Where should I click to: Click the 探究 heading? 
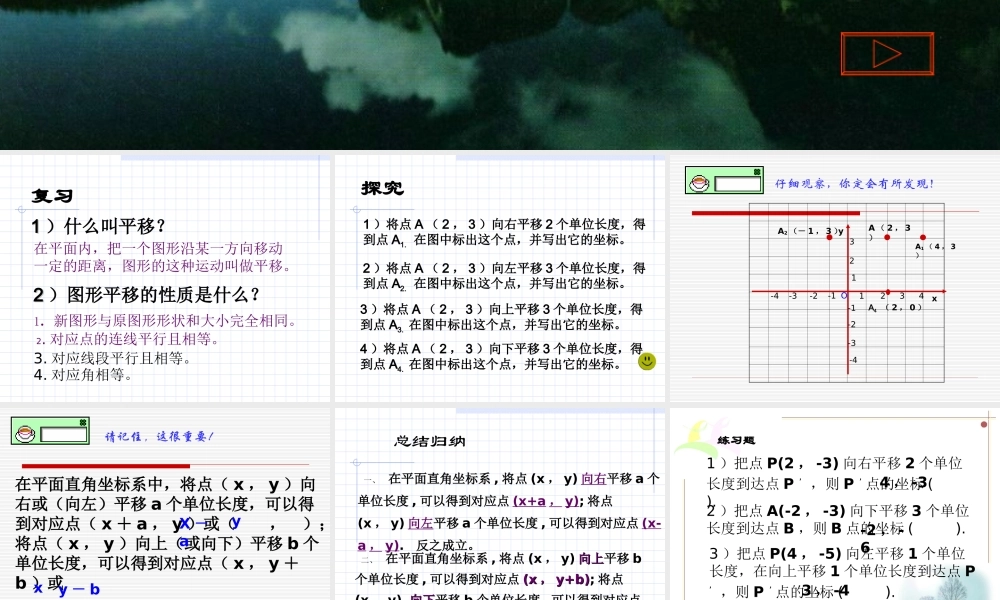pyautogui.click(x=383, y=188)
